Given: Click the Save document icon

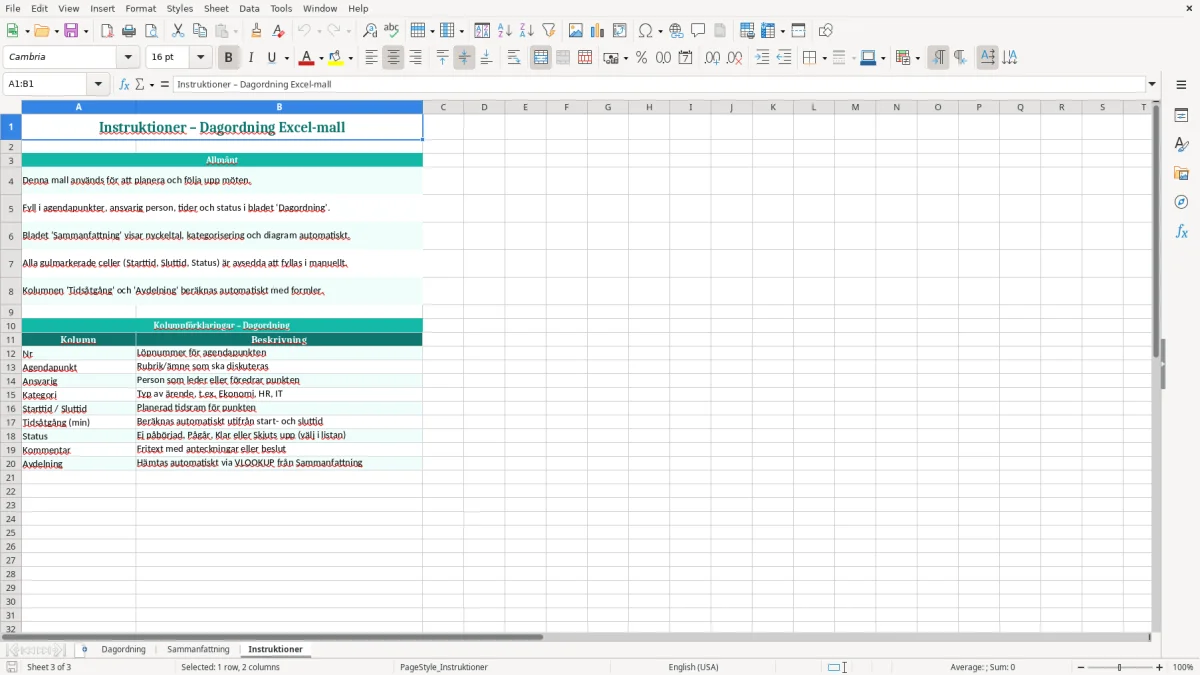Looking at the screenshot, I should click(72, 31).
